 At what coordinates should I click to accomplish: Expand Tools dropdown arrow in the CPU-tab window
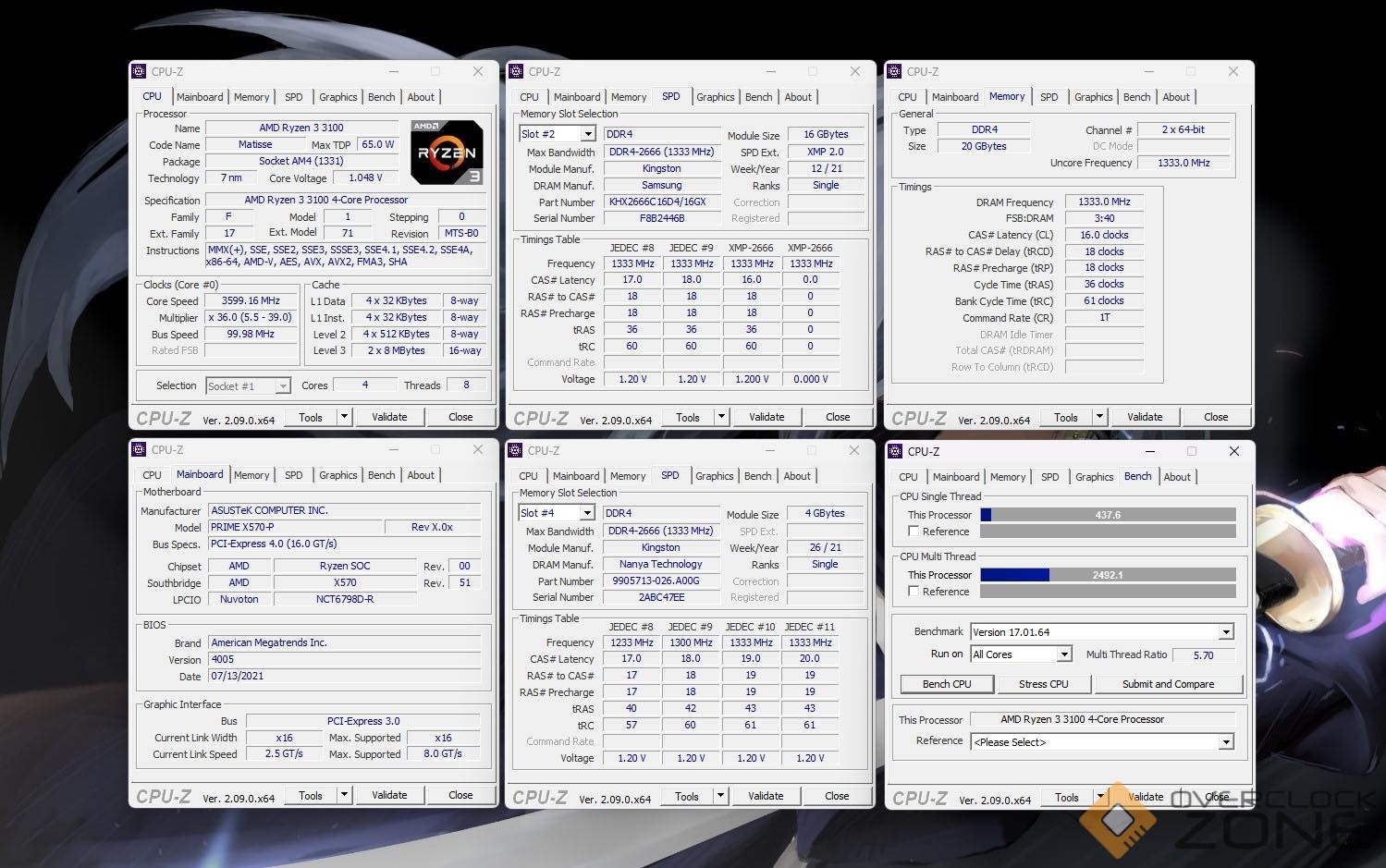[x=344, y=417]
